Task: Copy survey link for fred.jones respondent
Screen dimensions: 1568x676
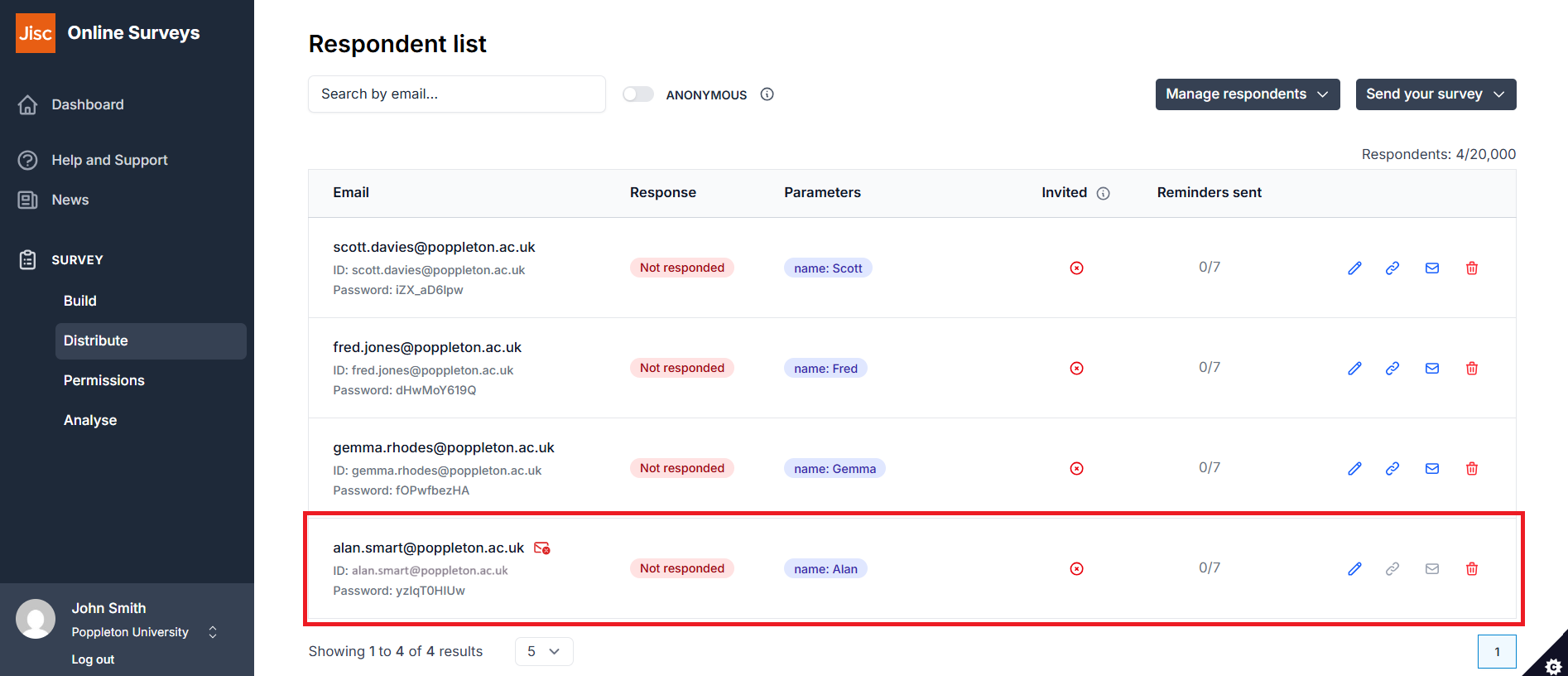Action: (x=1392, y=368)
